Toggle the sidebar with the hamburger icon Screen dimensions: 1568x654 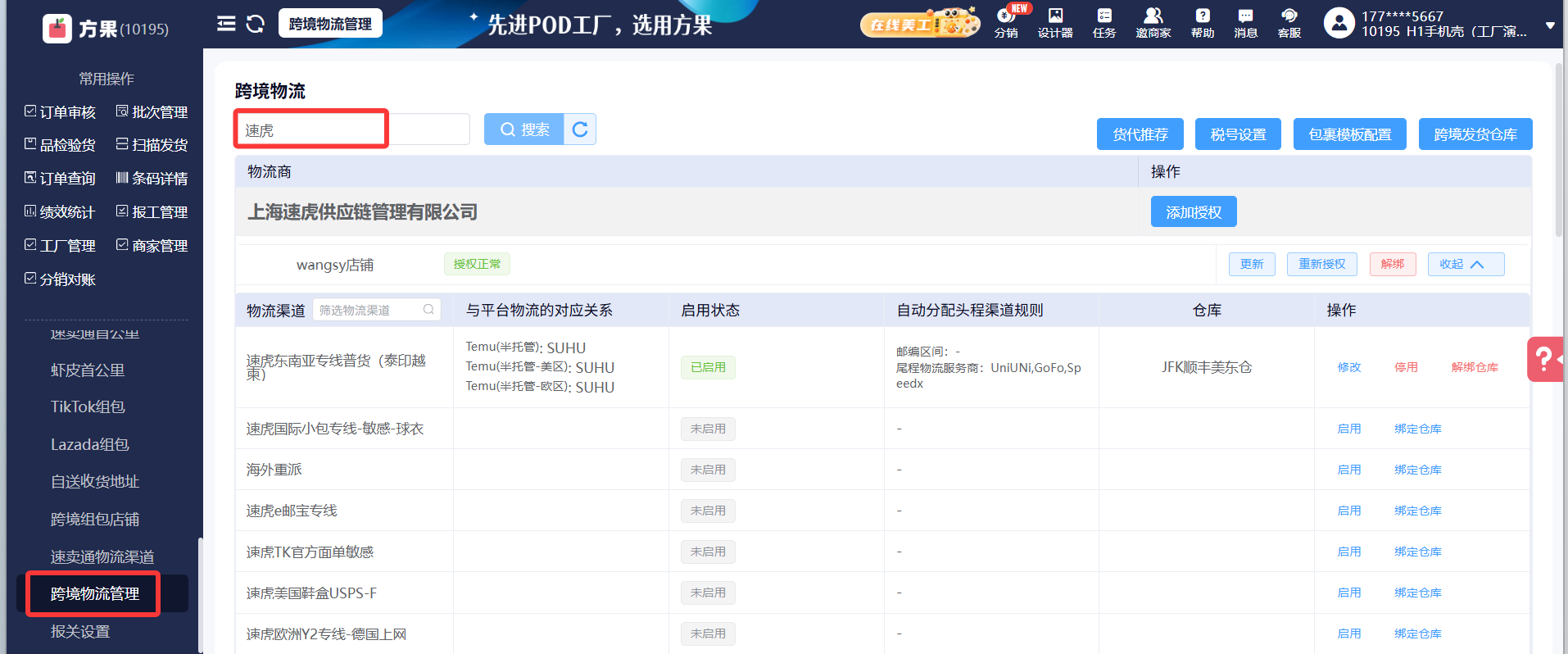(x=226, y=24)
